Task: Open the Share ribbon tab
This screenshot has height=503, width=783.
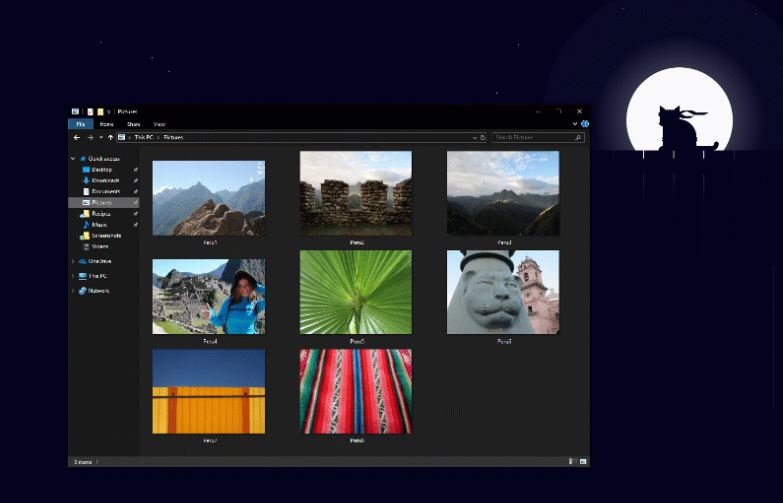Action: pos(133,124)
